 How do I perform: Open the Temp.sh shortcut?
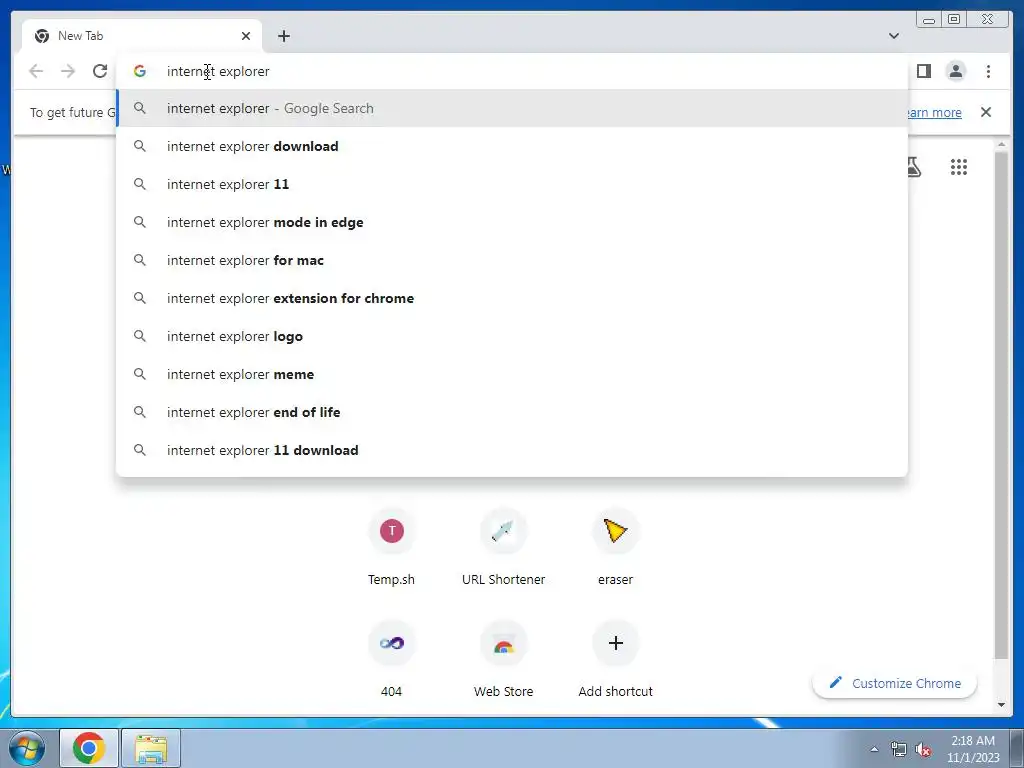[391, 547]
